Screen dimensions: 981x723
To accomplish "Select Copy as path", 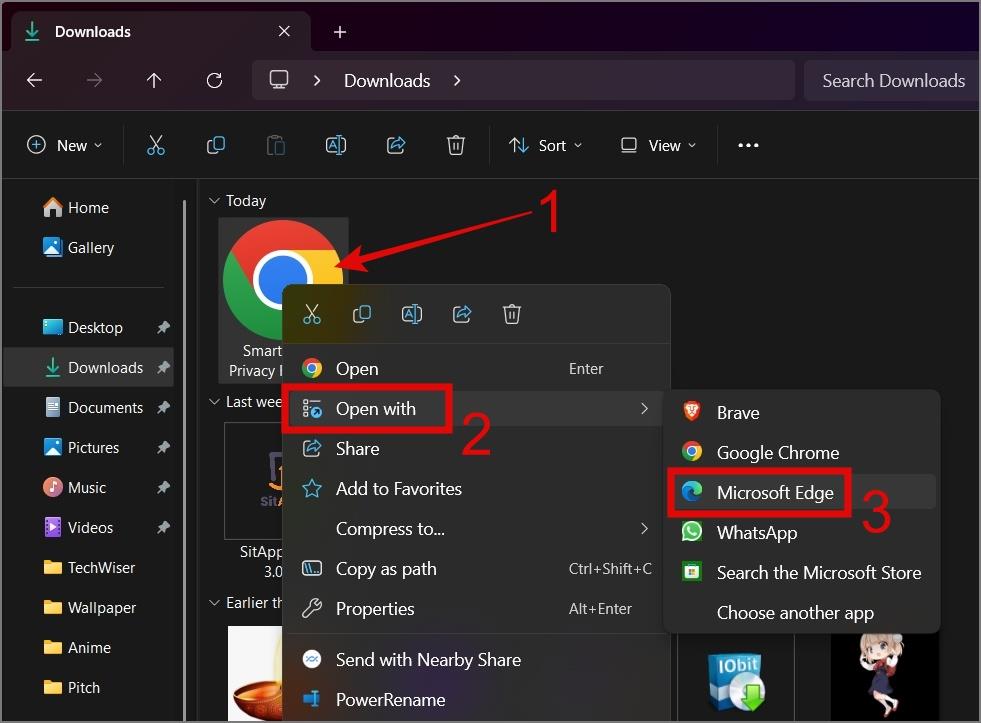I will coord(476,569).
